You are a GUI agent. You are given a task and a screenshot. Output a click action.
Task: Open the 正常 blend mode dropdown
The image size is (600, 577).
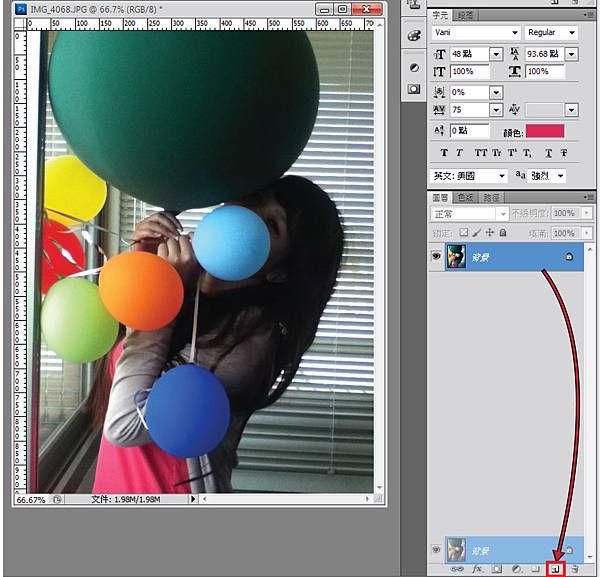(x=469, y=214)
